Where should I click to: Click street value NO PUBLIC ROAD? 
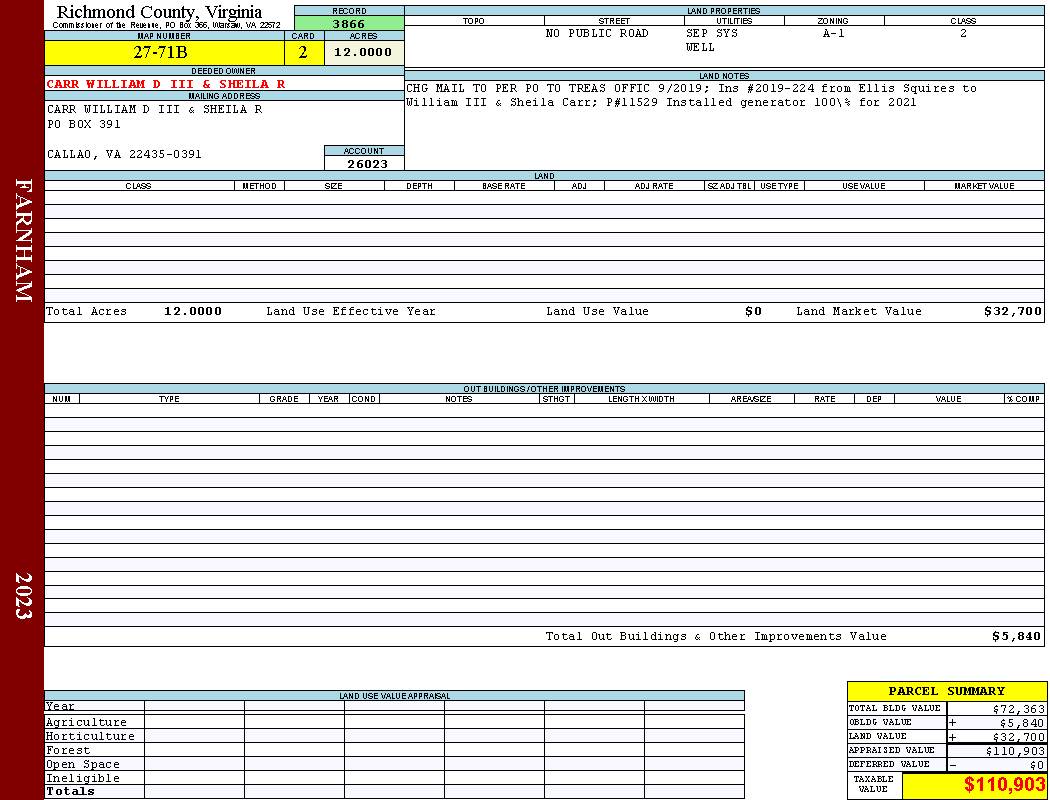point(597,33)
